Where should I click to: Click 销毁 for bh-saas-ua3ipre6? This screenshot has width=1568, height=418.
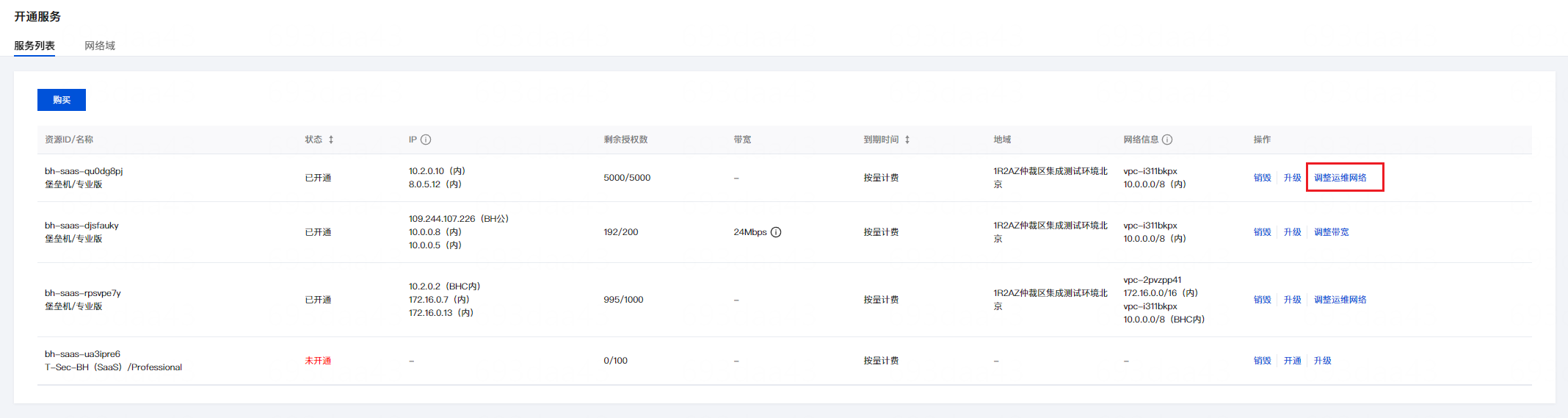pos(1262,361)
